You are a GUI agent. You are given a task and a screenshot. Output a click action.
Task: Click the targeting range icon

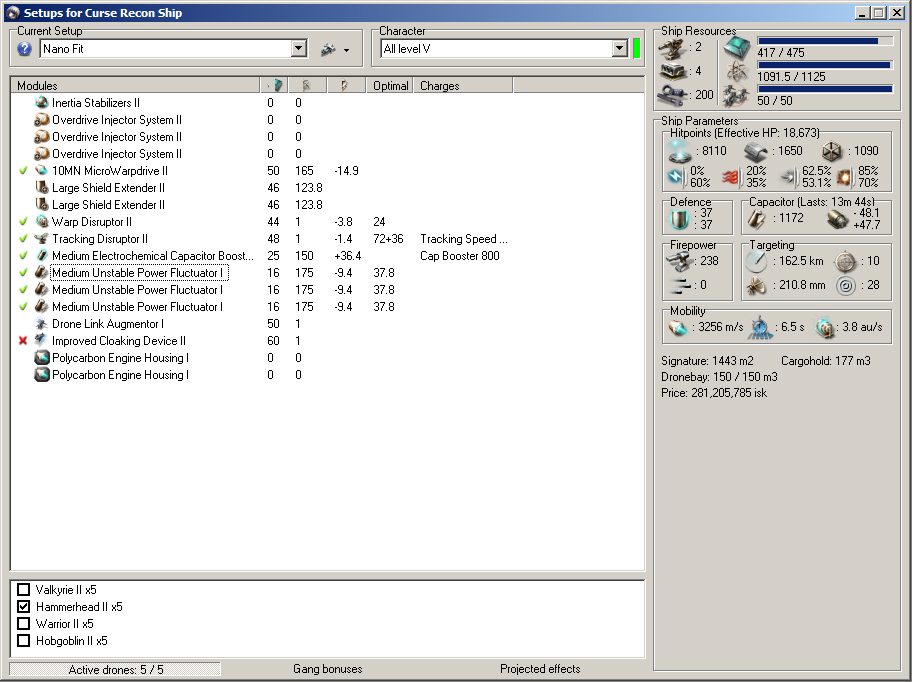[x=756, y=262]
